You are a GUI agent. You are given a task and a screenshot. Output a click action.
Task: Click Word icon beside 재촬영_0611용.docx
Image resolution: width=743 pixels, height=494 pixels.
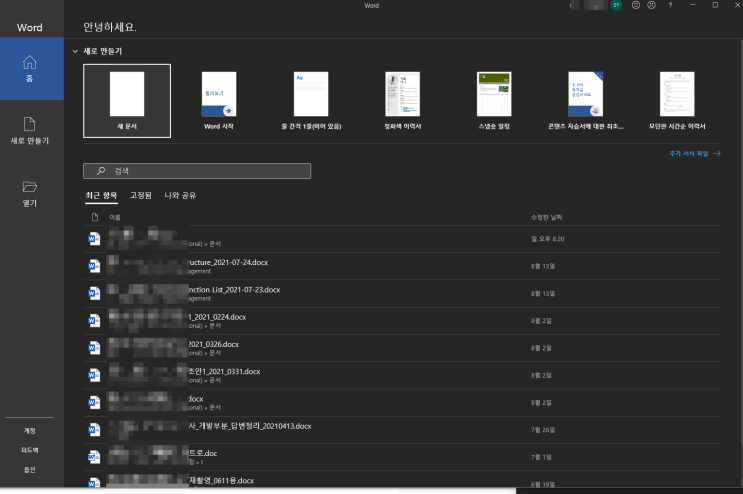[94, 483]
